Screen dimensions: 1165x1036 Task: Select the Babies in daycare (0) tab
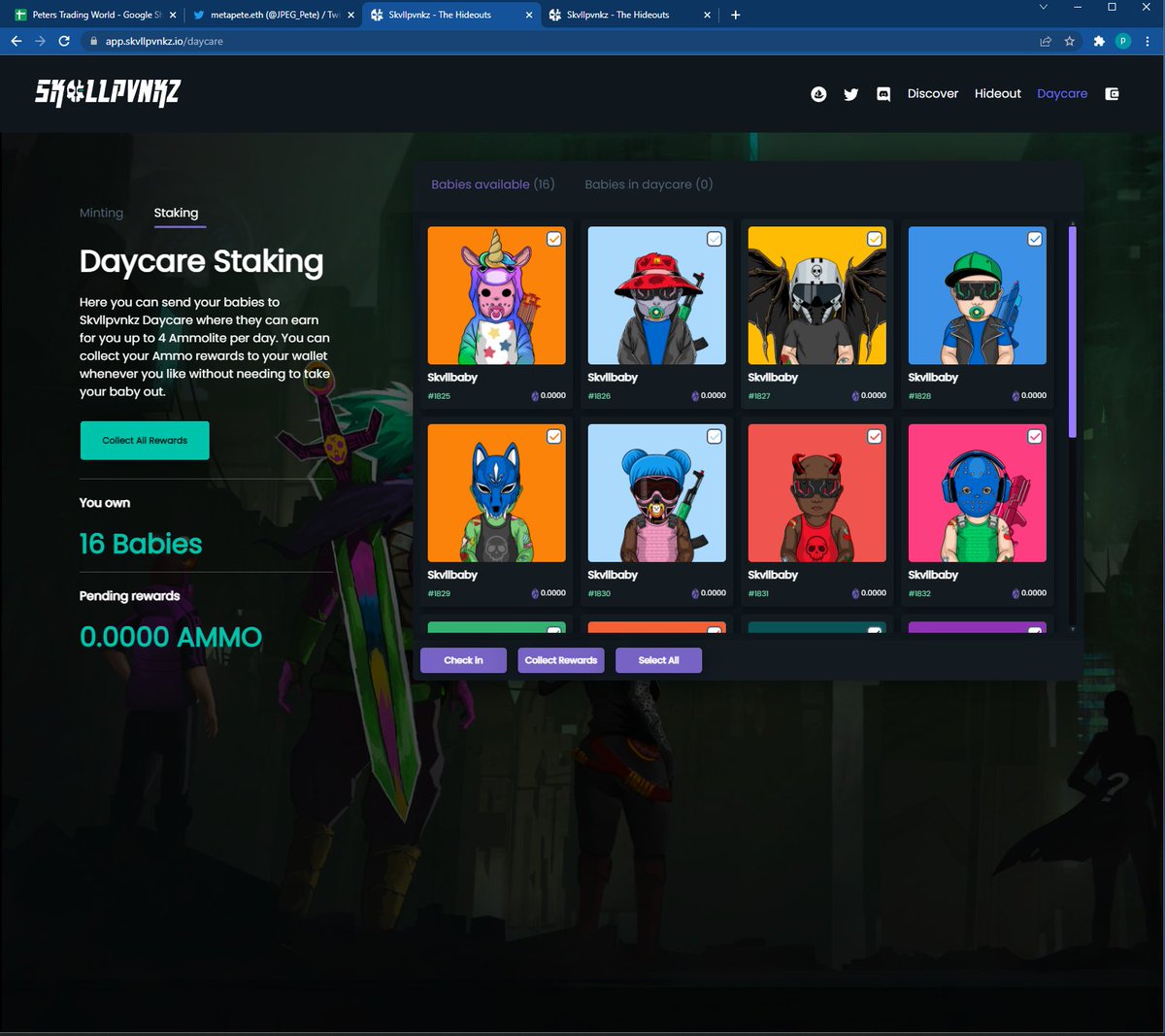coord(649,184)
